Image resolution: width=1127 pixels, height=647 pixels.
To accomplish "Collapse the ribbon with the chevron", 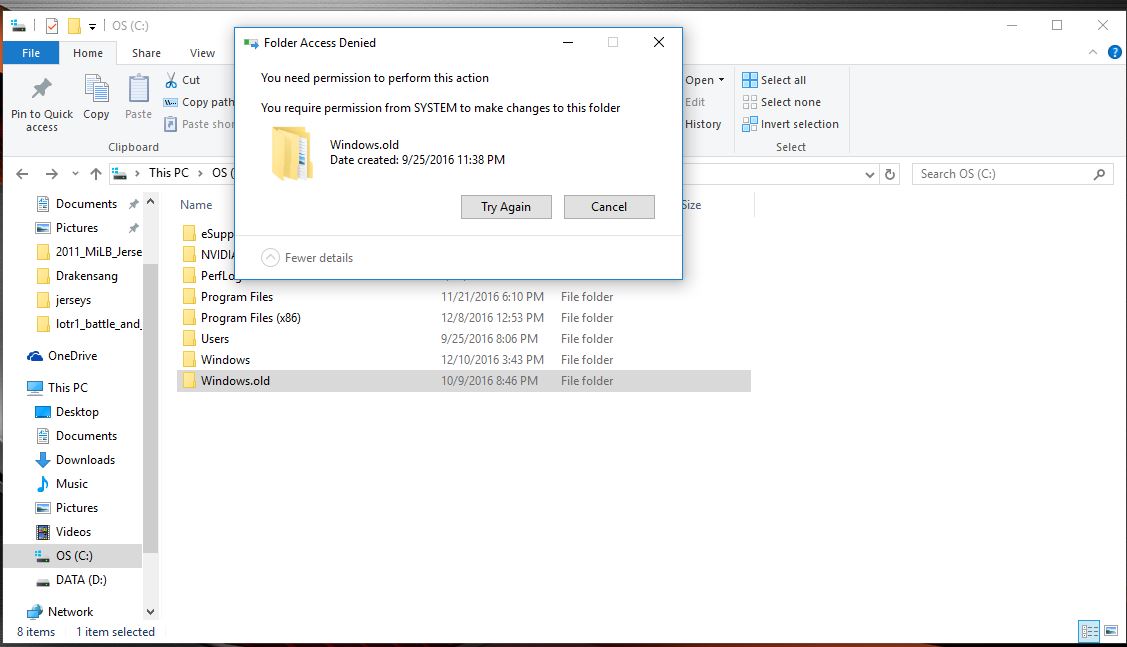I will coord(1092,52).
